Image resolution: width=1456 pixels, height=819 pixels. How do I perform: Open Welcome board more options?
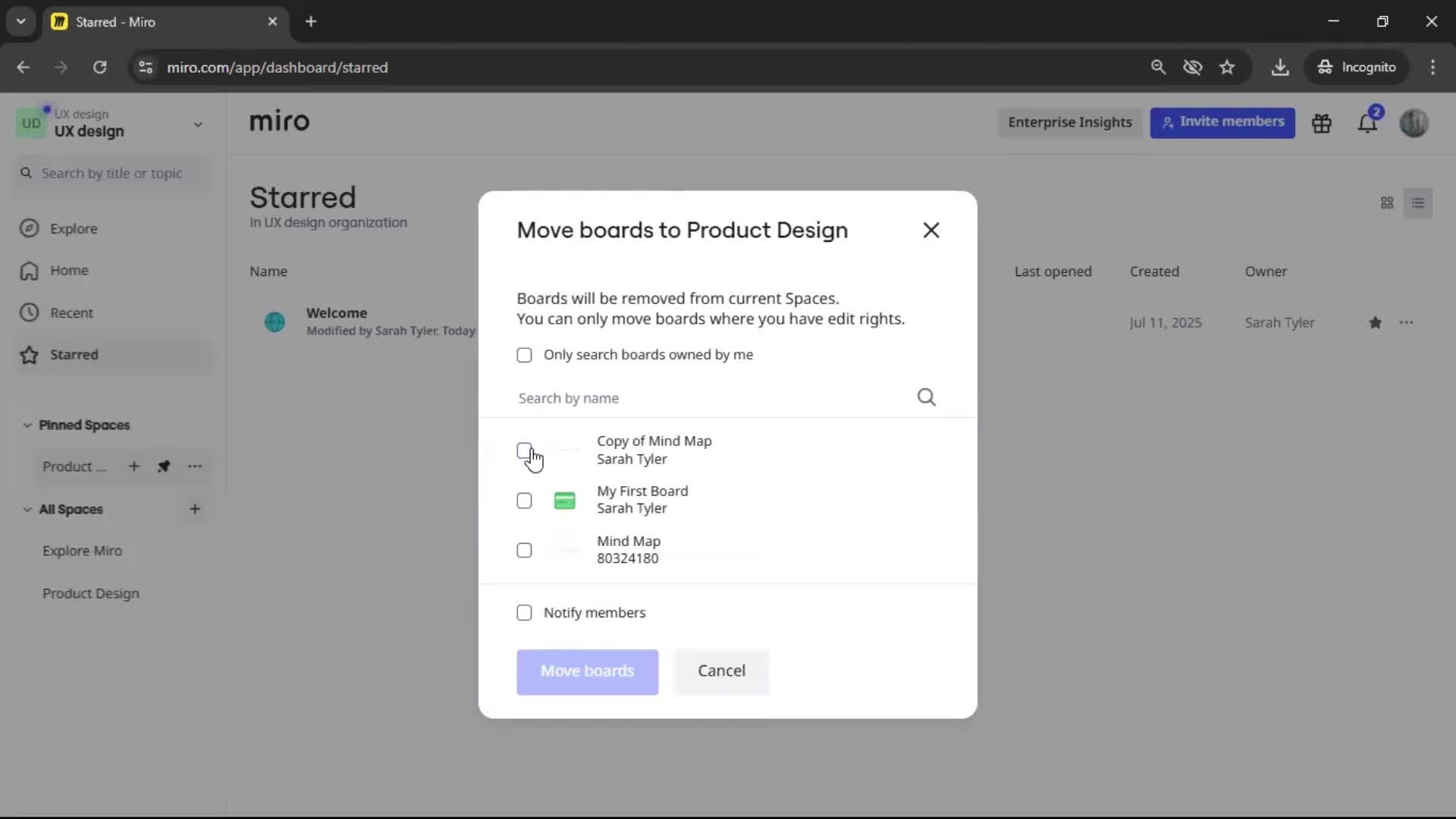[x=1407, y=323]
